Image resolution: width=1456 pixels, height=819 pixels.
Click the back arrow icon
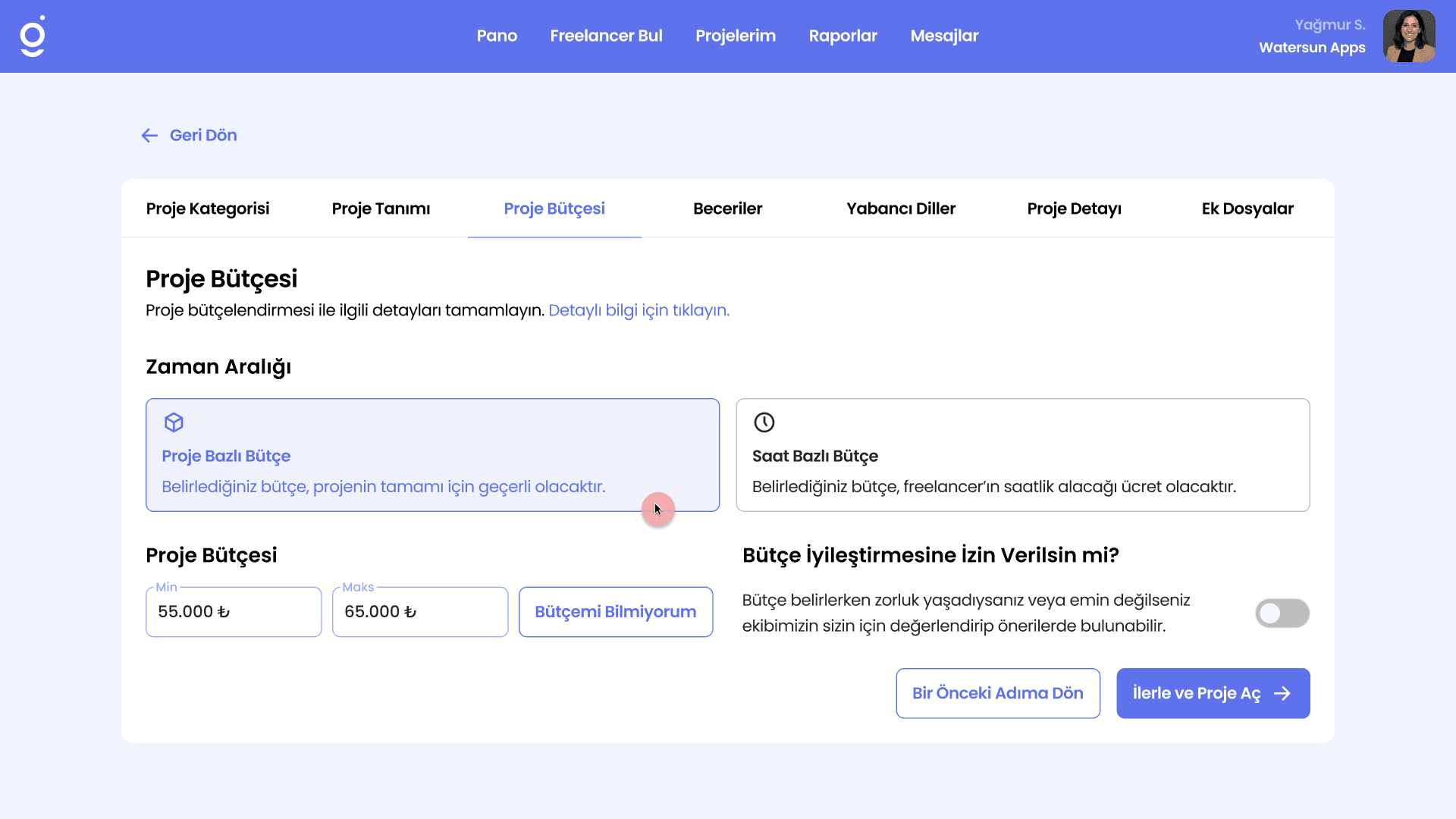[x=149, y=136]
